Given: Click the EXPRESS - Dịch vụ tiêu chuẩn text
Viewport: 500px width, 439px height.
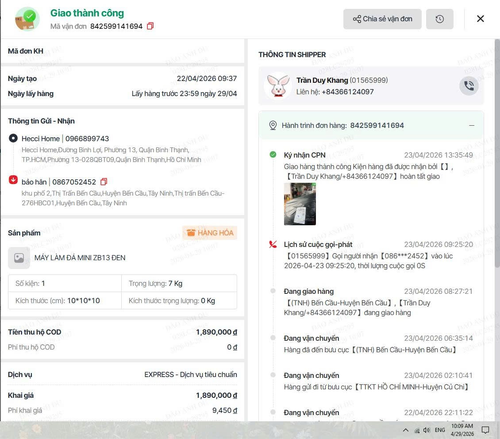Looking at the screenshot, I should point(191,374).
